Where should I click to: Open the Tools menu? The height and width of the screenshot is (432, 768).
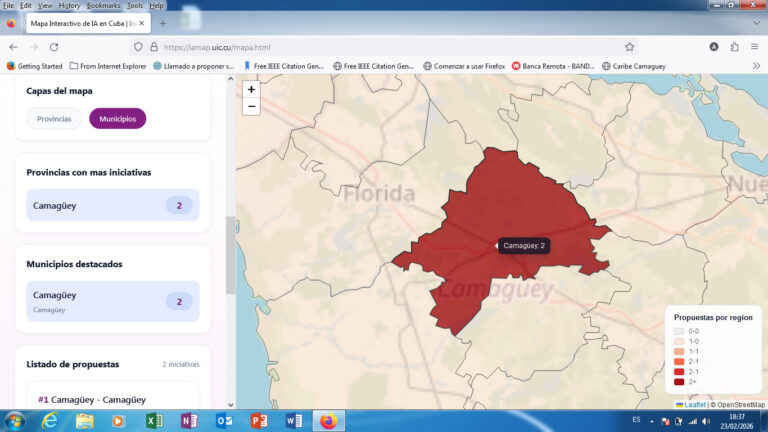point(134,5)
